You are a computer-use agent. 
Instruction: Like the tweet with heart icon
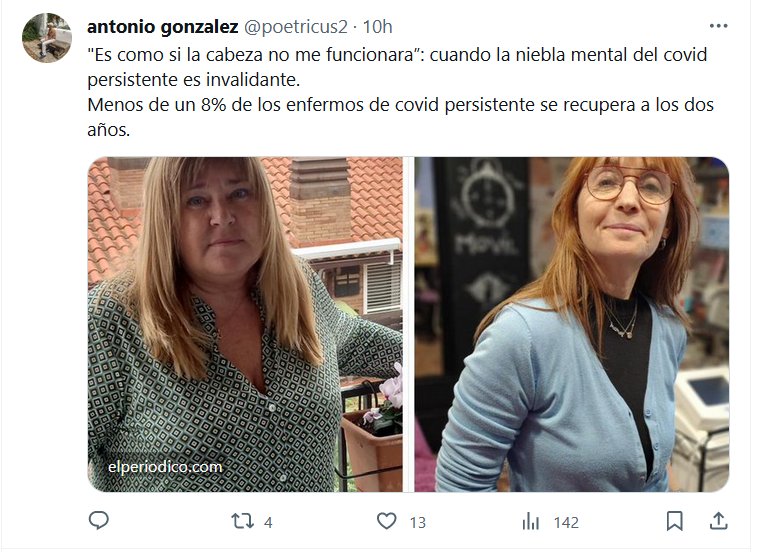coord(386,521)
